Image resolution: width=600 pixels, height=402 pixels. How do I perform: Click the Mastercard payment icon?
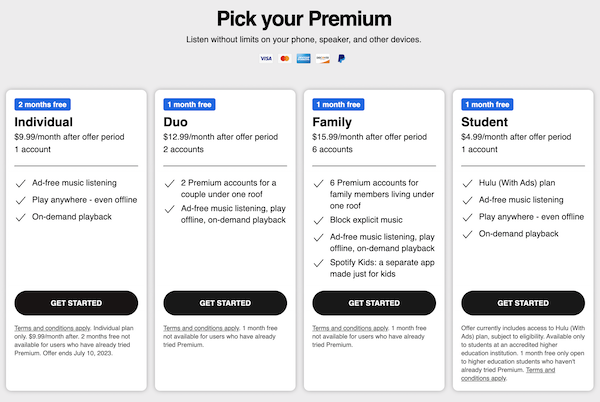coord(284,59)
